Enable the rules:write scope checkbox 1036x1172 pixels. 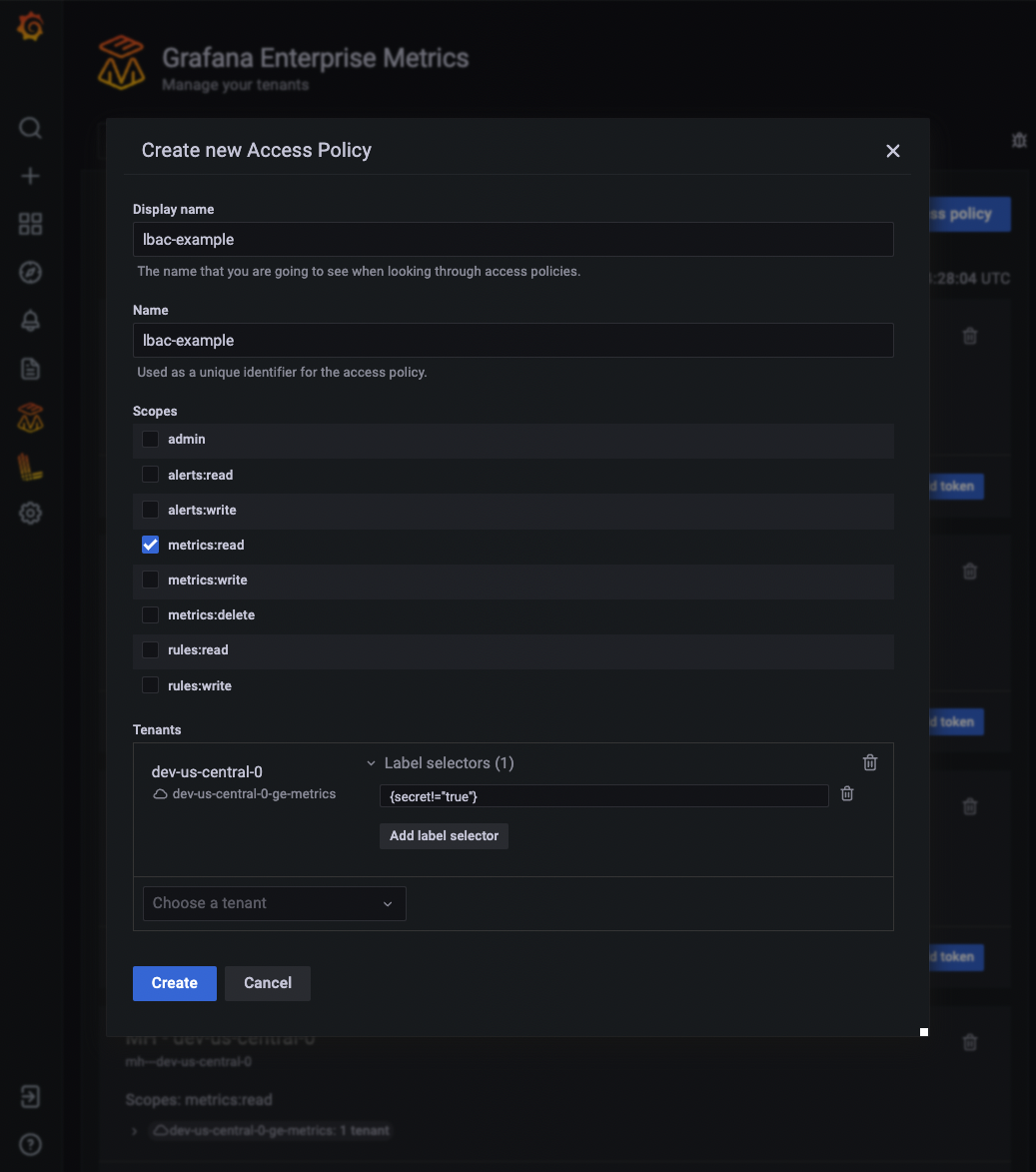coord(150,684)
